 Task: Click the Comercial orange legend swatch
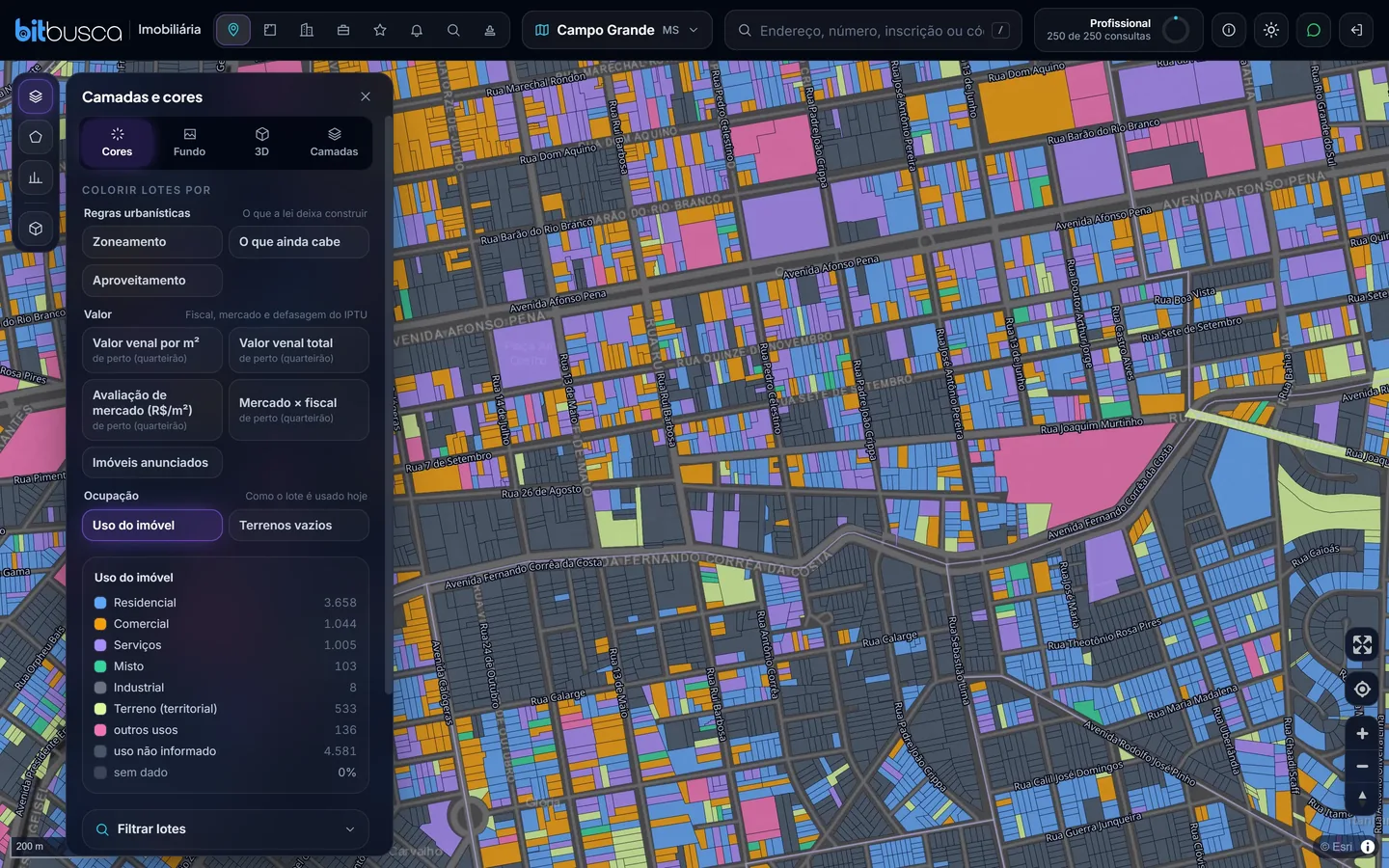click(x=100, y=624)
